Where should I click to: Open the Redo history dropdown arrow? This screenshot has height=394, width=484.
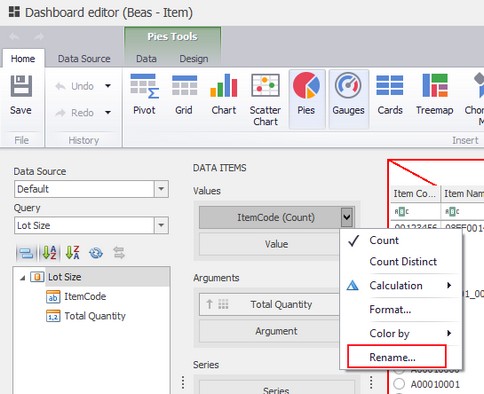[108, 112]
